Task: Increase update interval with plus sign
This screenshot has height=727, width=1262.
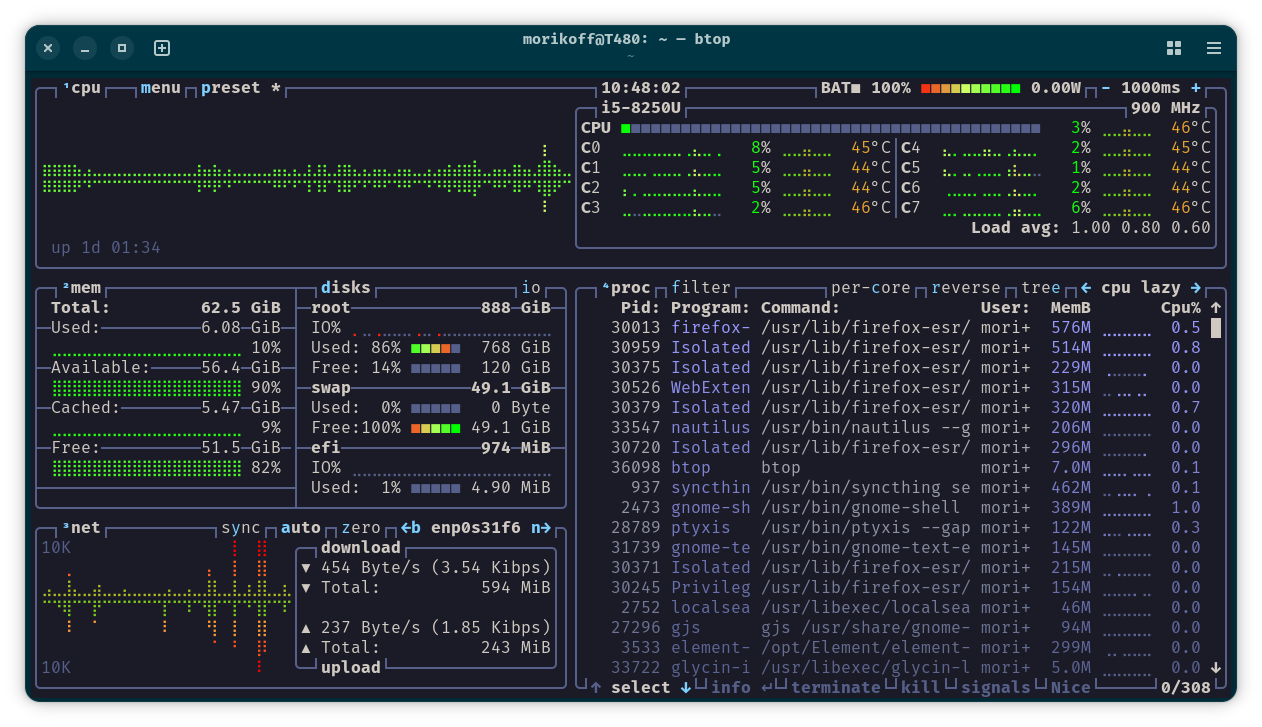Action: point(1196,88)
